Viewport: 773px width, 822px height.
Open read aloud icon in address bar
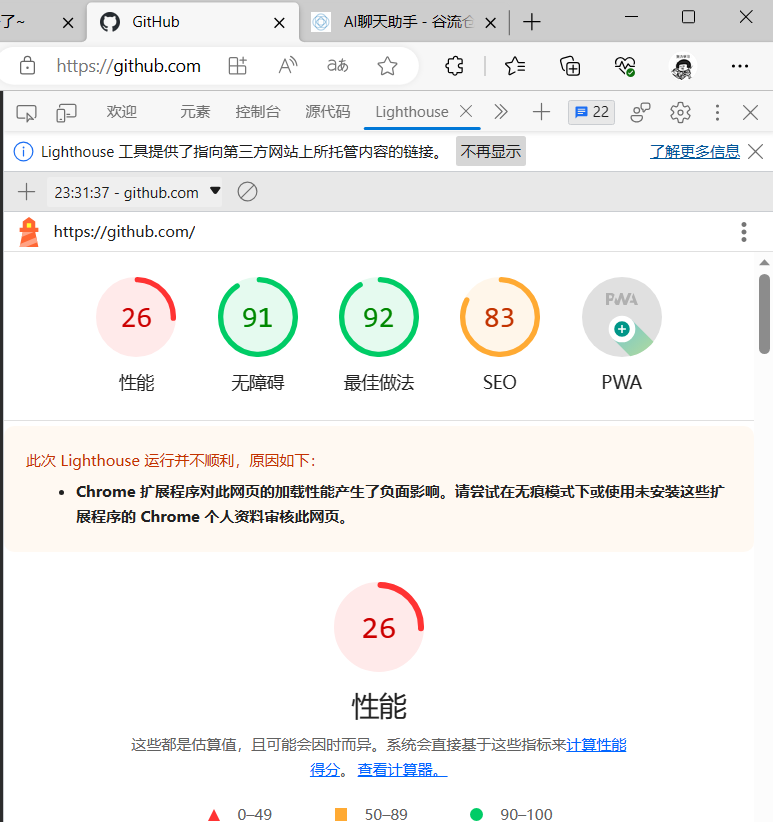click(288, 66)
